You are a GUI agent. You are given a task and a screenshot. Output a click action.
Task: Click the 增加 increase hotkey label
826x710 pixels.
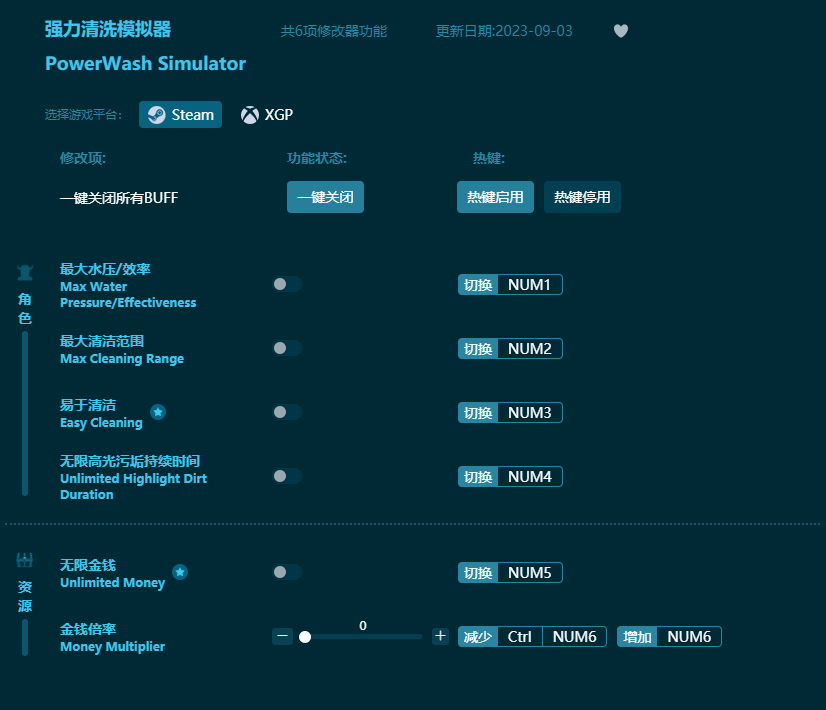coord(637,637)
